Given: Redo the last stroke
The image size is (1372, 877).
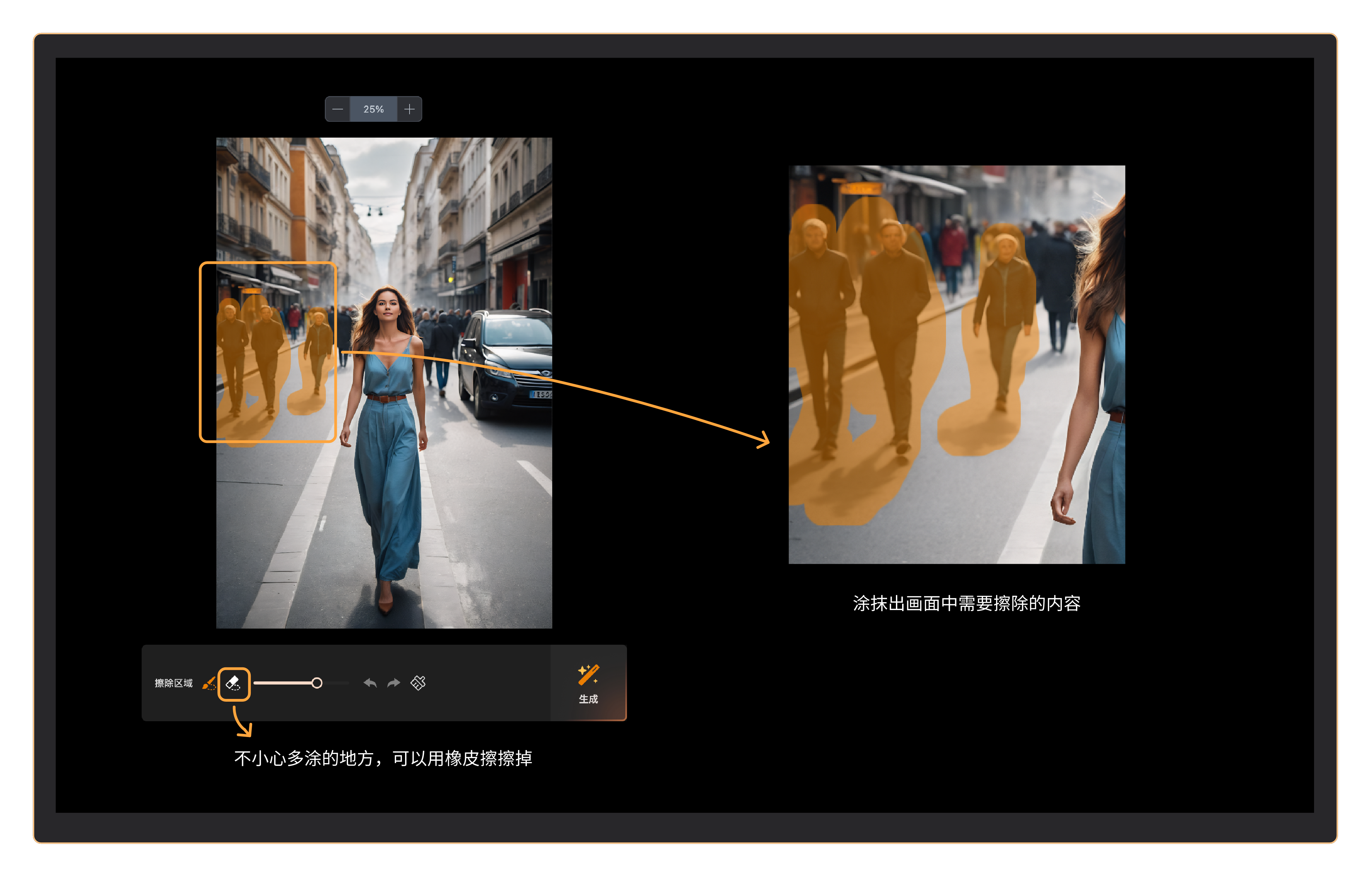Looking at the screenshot, I should pyautogui.click(x=394, y=683).
